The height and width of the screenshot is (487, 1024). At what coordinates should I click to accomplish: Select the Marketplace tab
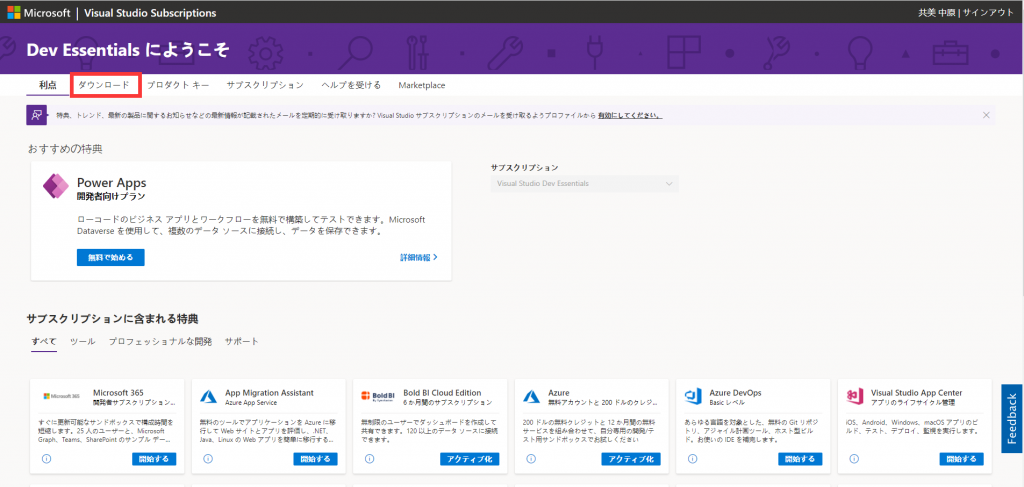pyautogui.click(x=421, y=85)
